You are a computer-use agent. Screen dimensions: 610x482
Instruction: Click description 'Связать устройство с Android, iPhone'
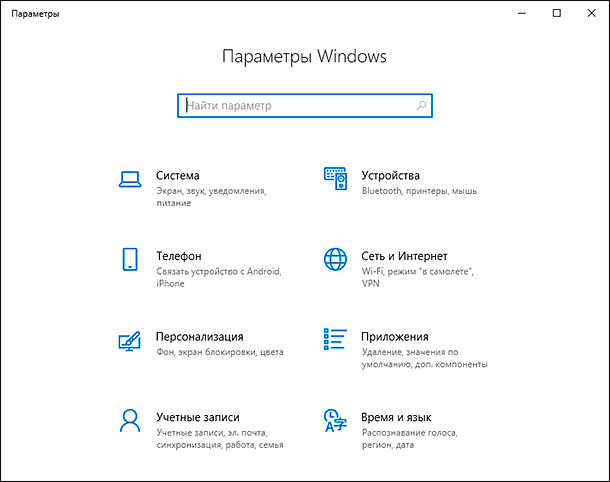tap(219, 277)
